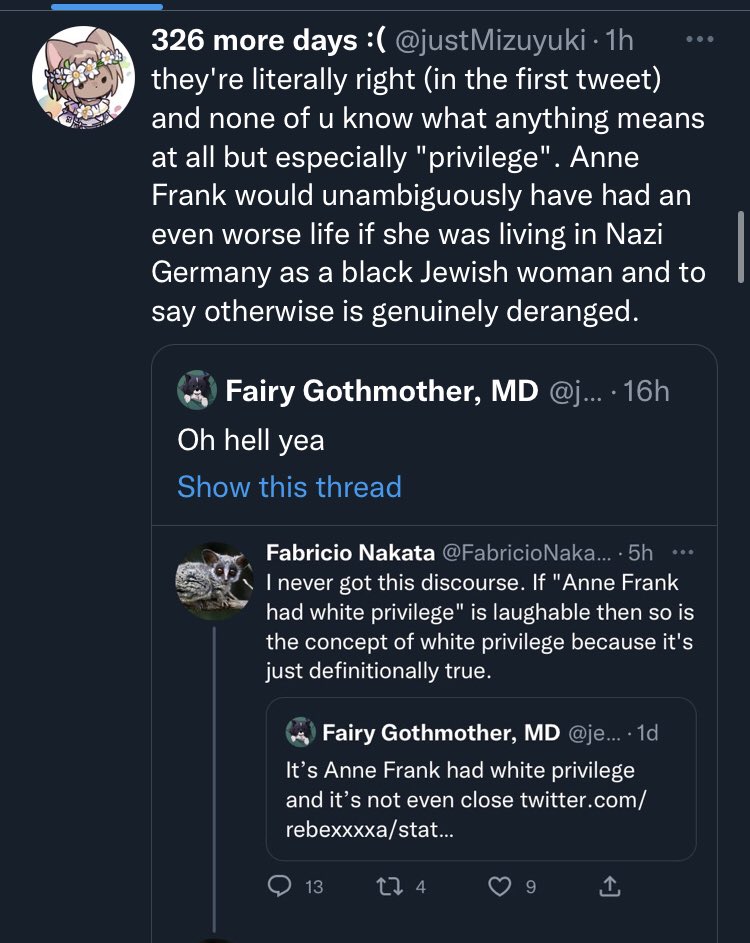Image resolution: width=750 pixels, height=943 pixels.
Task: Open the "326 more days :(" profile name
Action: coord(269,42)
